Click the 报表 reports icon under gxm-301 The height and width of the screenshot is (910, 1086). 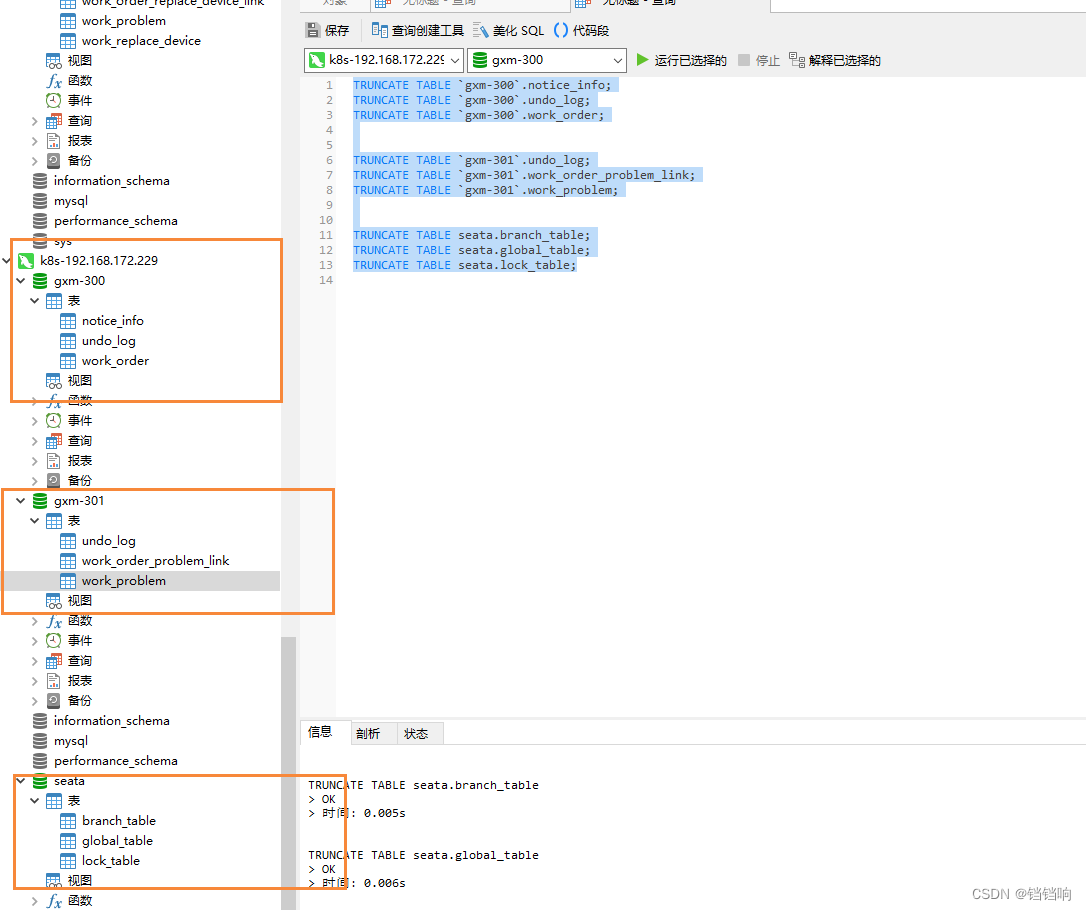point(53,681)
